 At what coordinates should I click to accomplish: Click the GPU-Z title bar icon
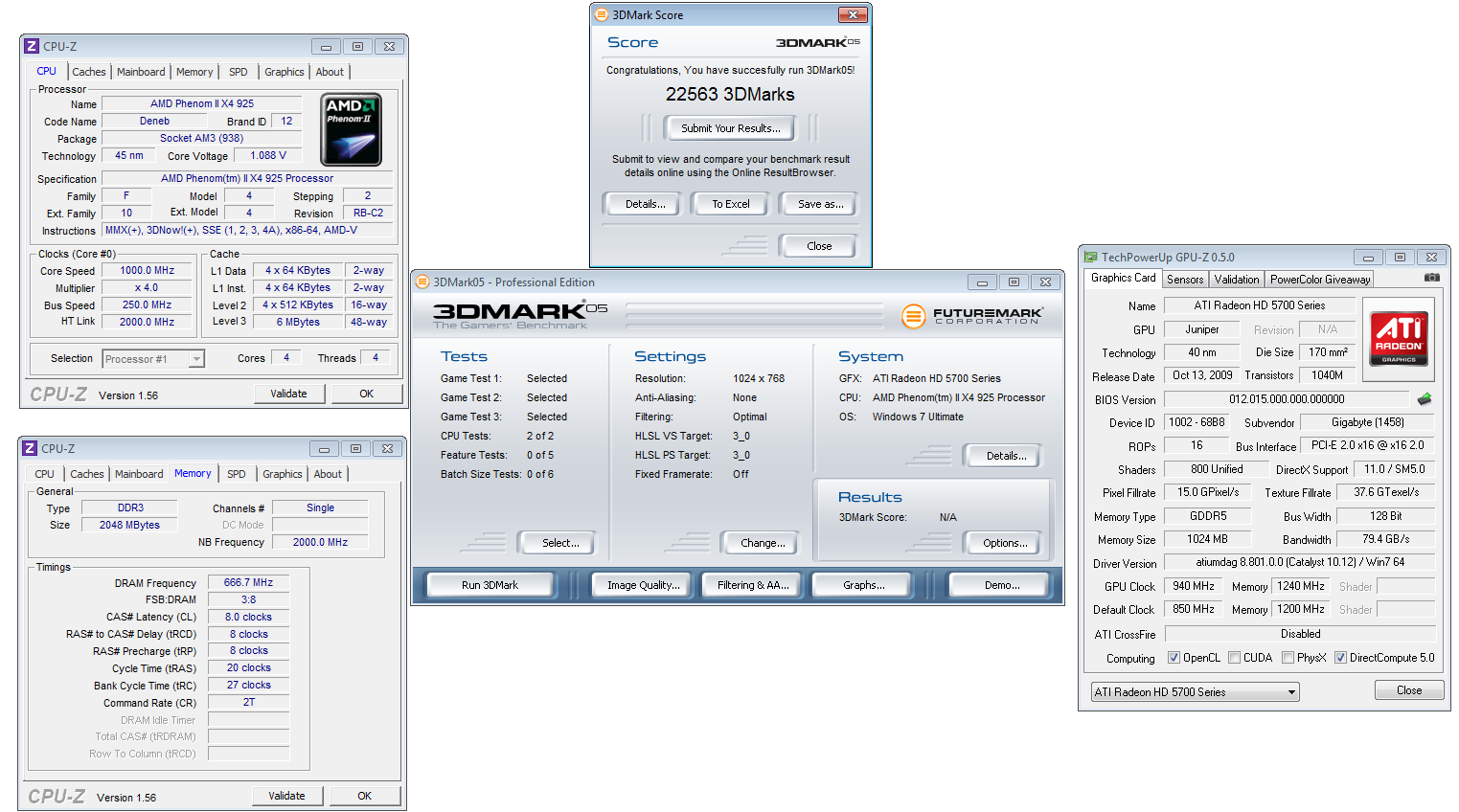1090,257
